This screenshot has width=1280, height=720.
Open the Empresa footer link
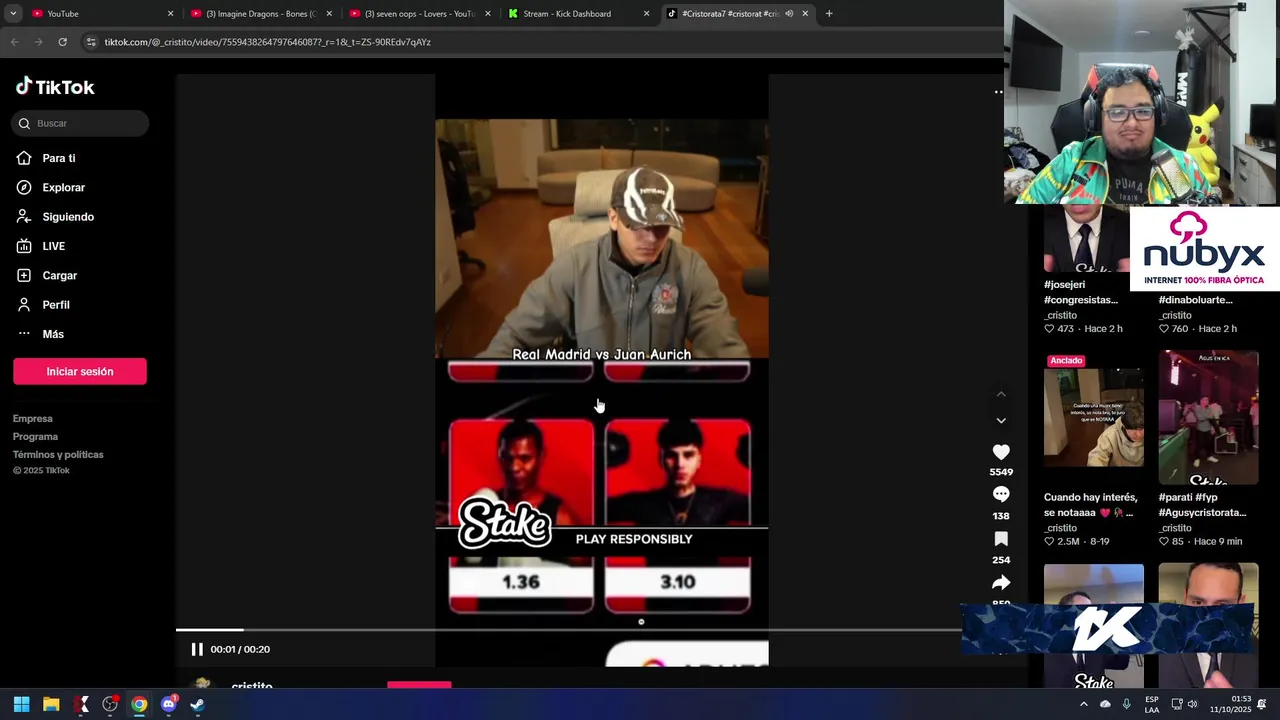(33, 419)
